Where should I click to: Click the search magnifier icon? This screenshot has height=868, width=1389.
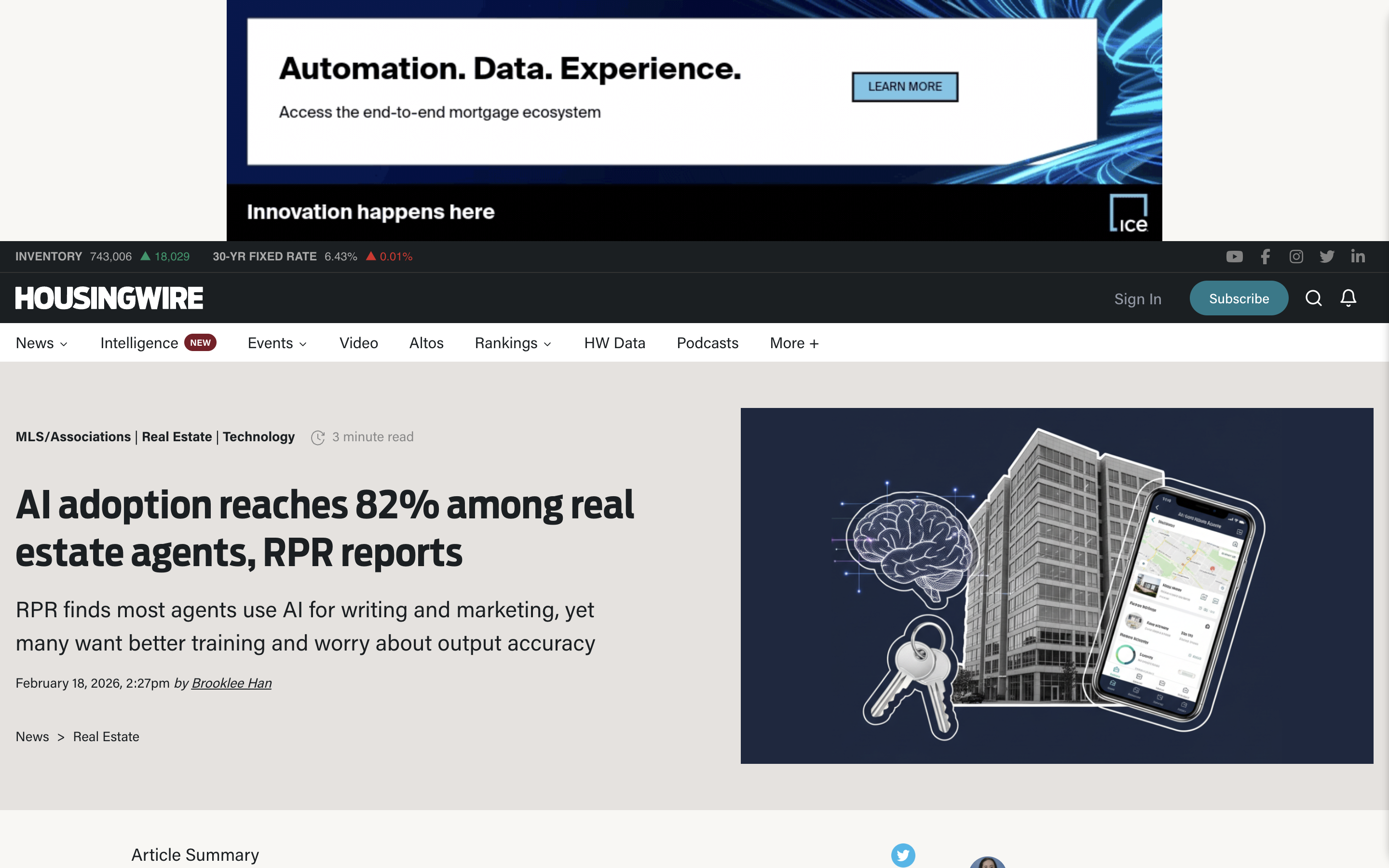click(1313, 298)
